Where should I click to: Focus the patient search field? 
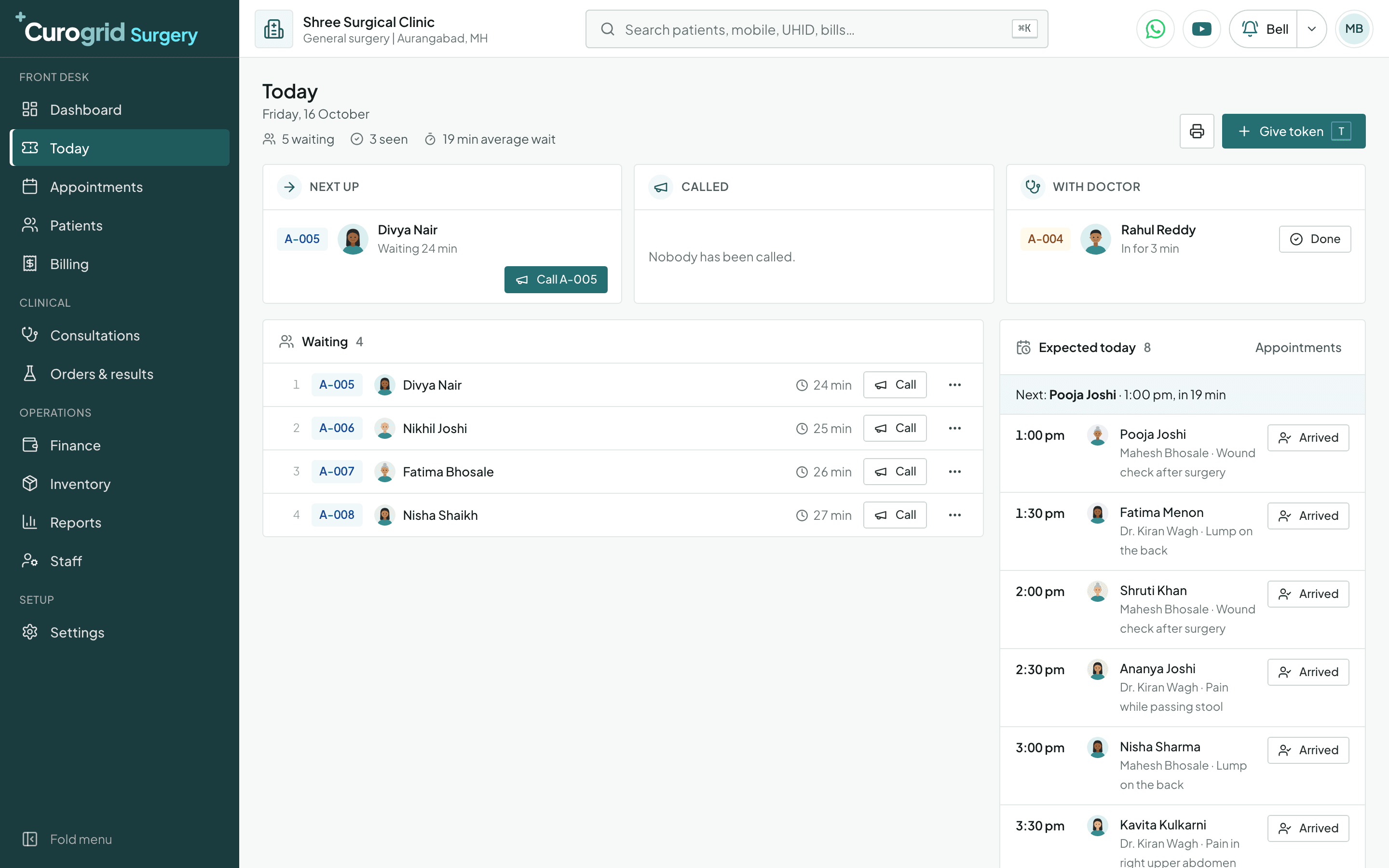coord(816,29)
